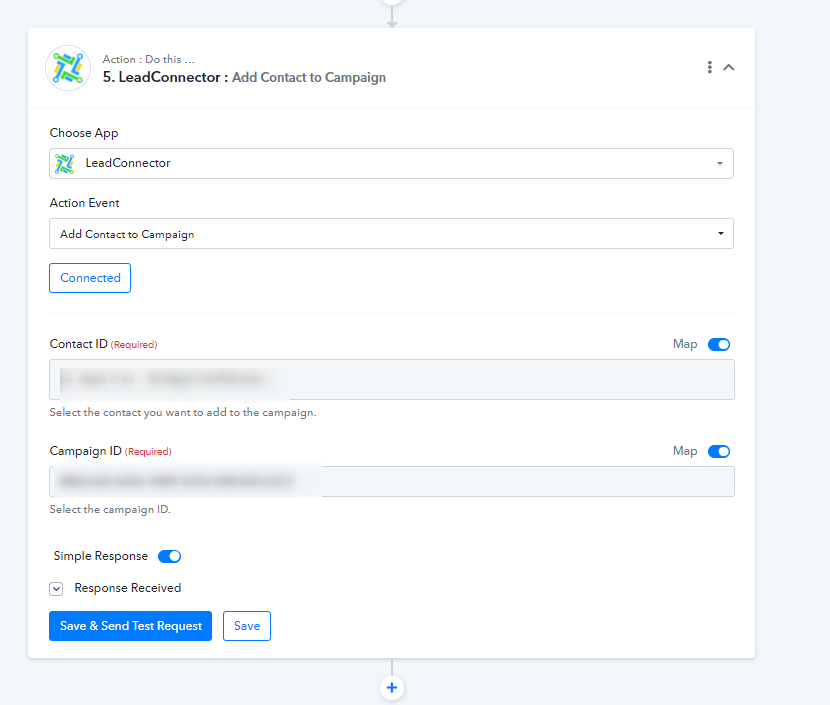
Task: Click the Response Received label
Action: click(128, 588)
